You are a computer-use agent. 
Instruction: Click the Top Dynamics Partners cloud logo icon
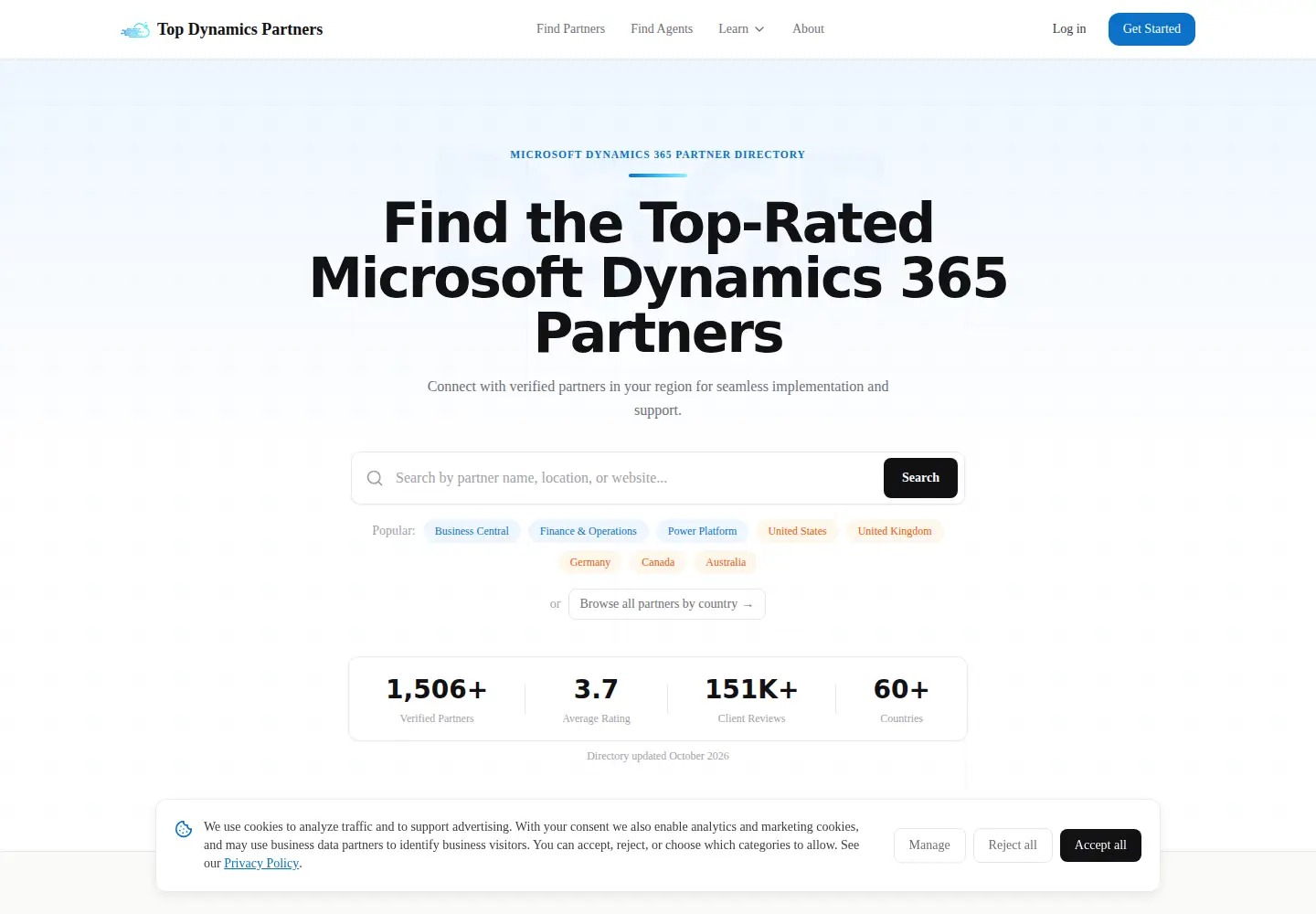pos(135,30)
